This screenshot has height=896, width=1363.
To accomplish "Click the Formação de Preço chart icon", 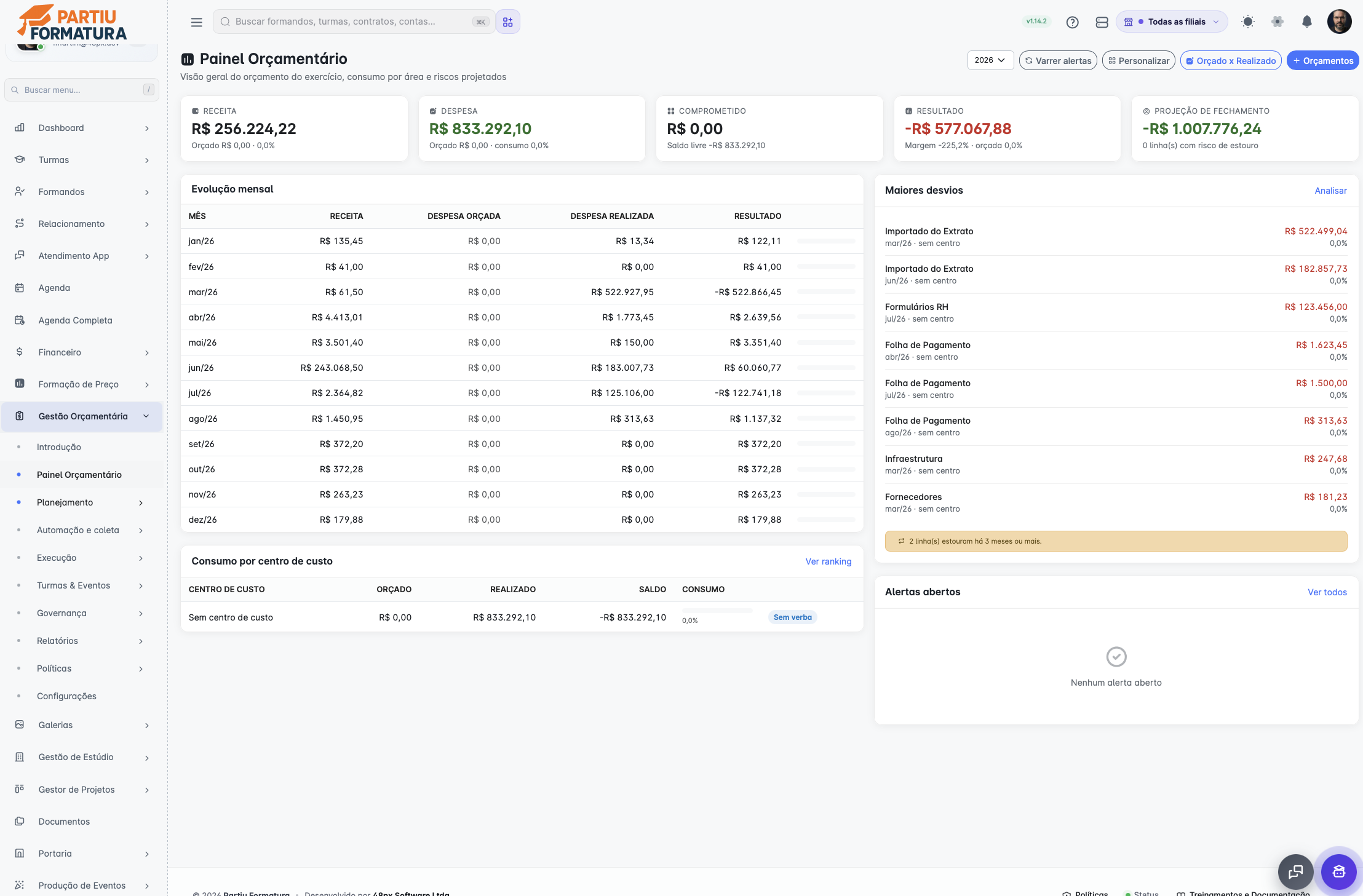I will (20, 384).
